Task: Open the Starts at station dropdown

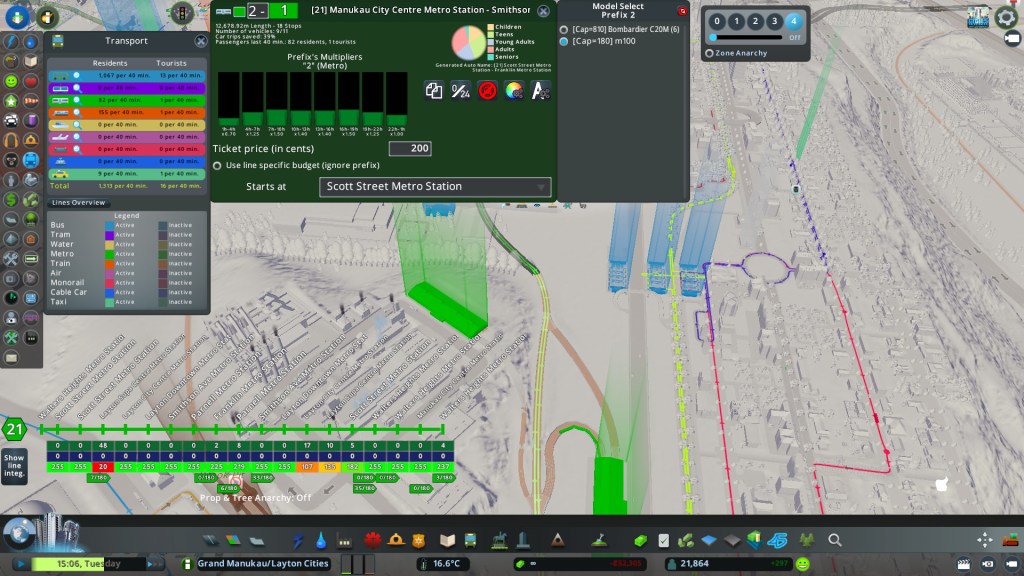Action: (x=435, y=187)
